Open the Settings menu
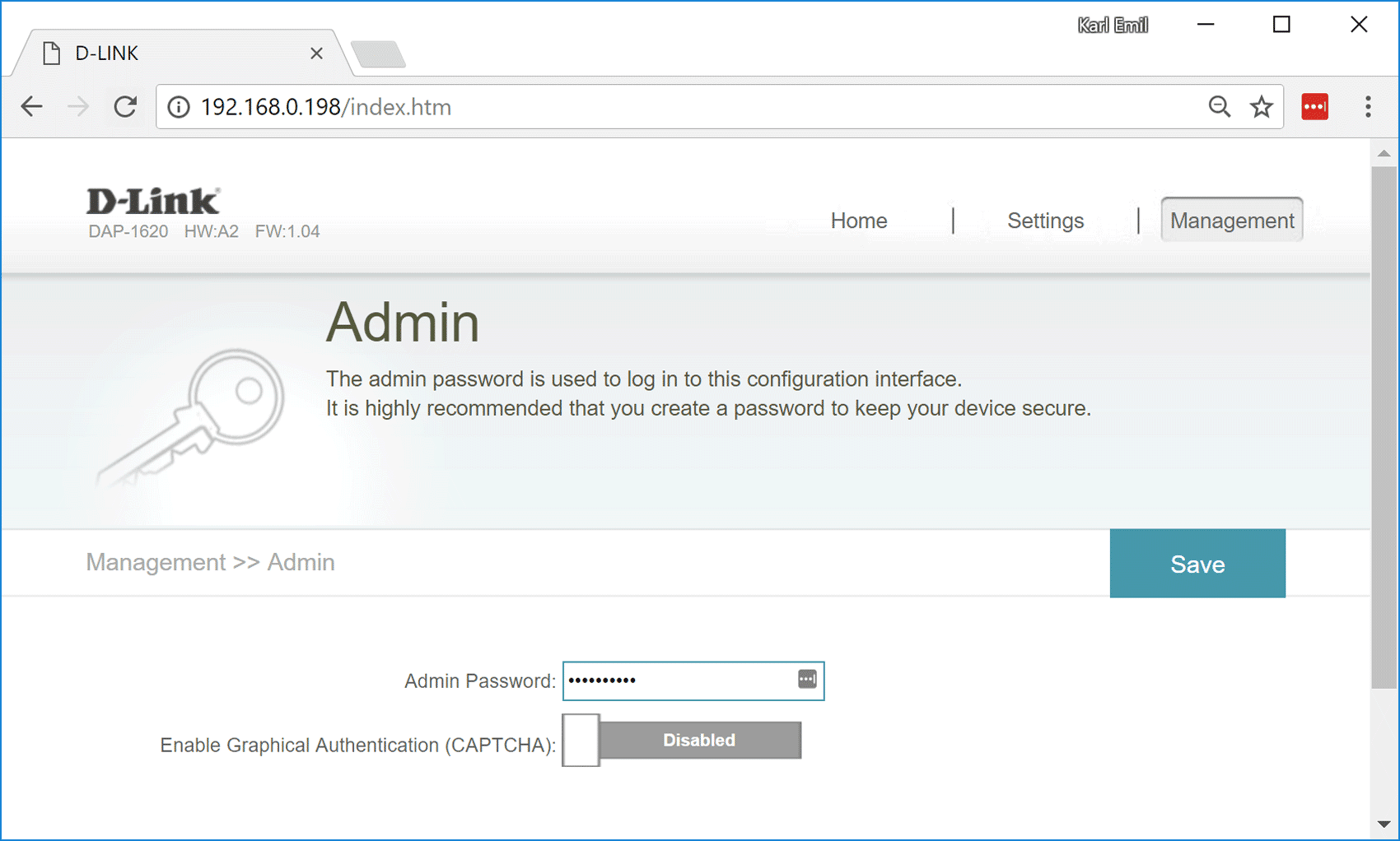The width and height of the screenshot is (1400, 841). [1045, 221]
